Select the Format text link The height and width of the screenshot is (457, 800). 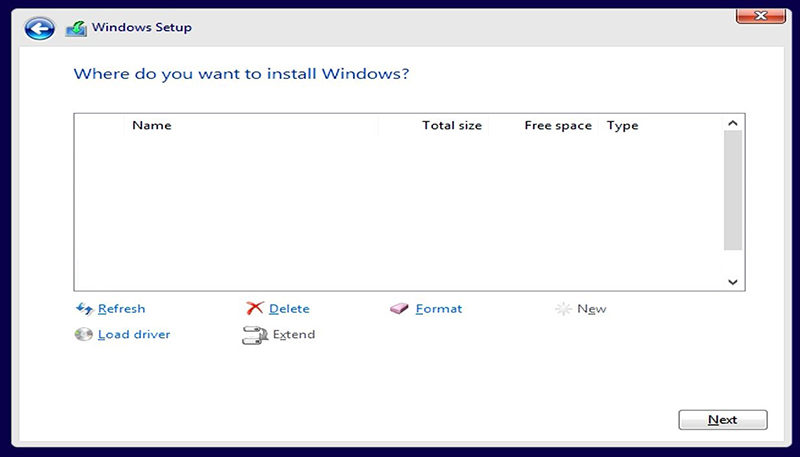click(x=439, y=309)
